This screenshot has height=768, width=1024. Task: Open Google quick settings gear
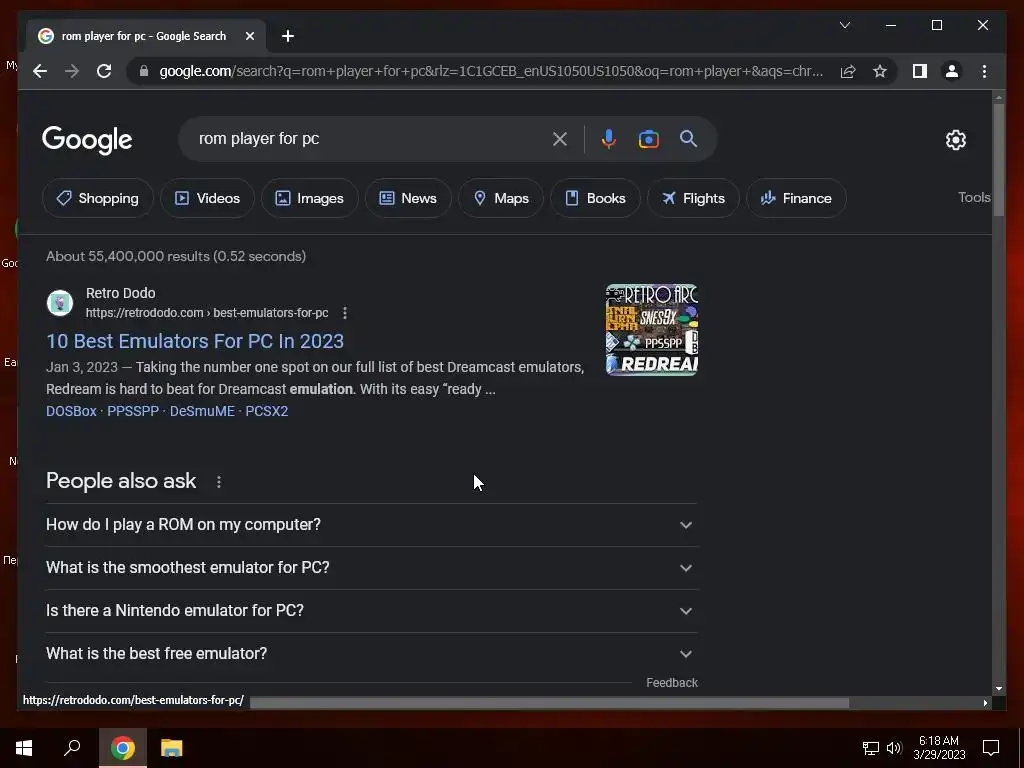point(955,139)
